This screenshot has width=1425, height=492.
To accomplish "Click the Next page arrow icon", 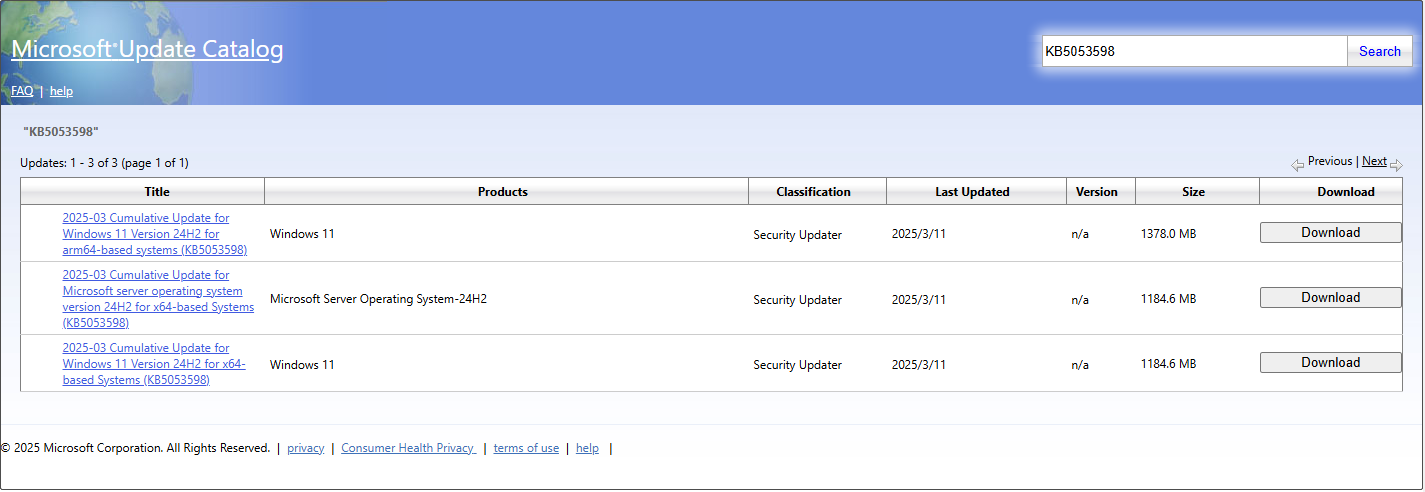I will coord(1396,165).
